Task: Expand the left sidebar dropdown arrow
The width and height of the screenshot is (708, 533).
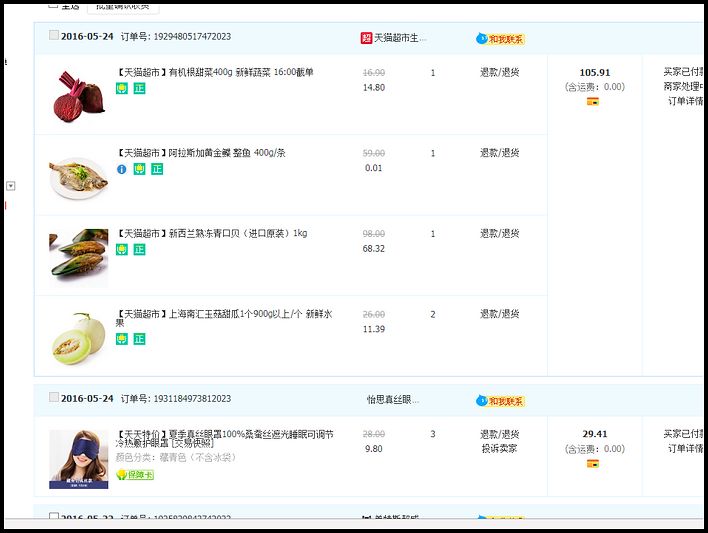Action: [11, 186]
